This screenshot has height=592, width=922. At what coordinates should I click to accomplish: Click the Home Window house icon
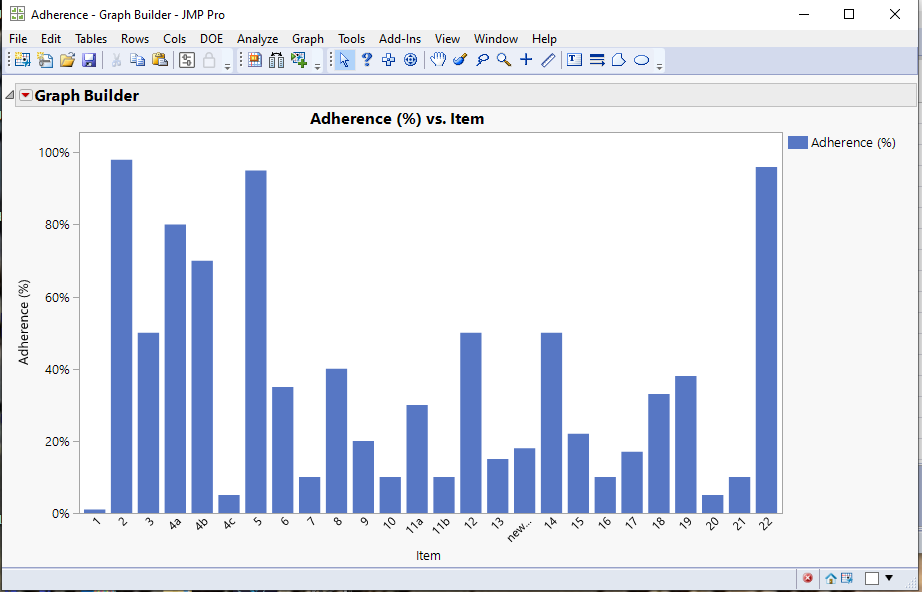(x=830, y=578)
